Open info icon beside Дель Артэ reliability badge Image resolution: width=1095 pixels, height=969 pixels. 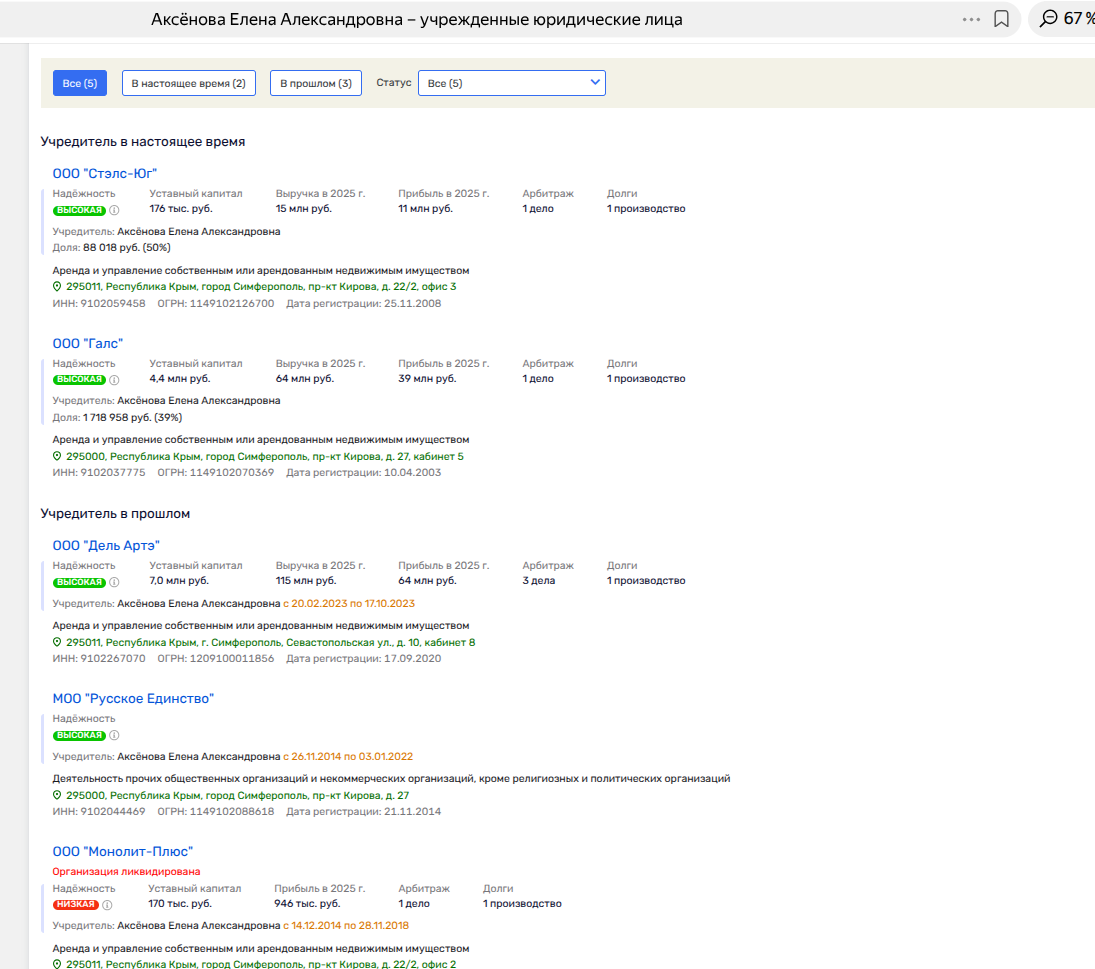115,582
